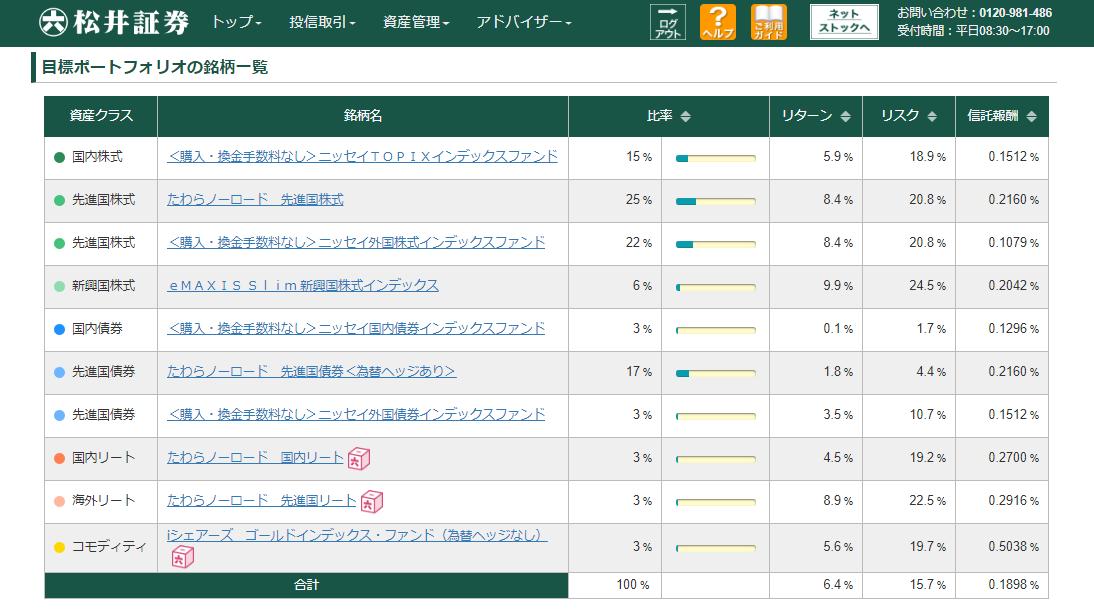This screenshot has height=613, width=1094.
Task: Click the 24.5 % risk value
Action: [927, 286]
